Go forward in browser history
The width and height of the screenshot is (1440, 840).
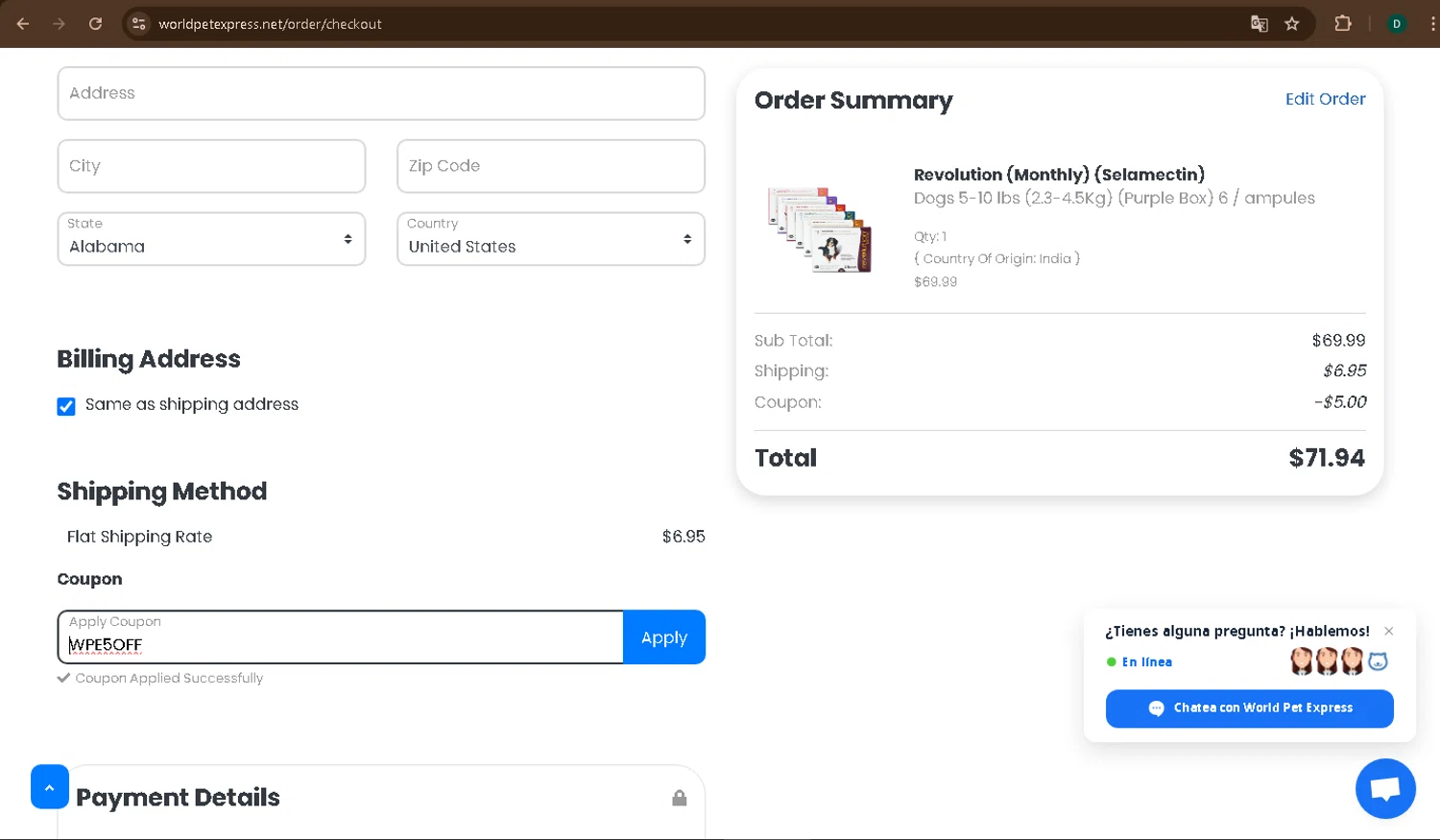tap(60, 24)
